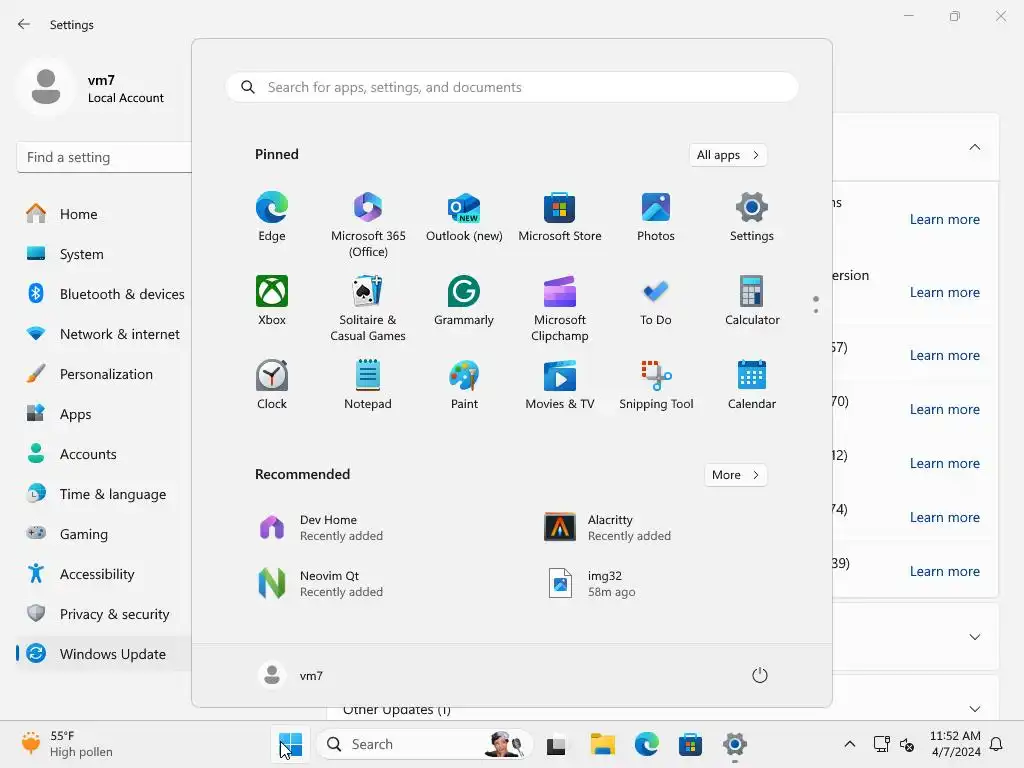1024x768 pixels.
Task: Open Solitaire & Casual Games
Action: [368, 308]
